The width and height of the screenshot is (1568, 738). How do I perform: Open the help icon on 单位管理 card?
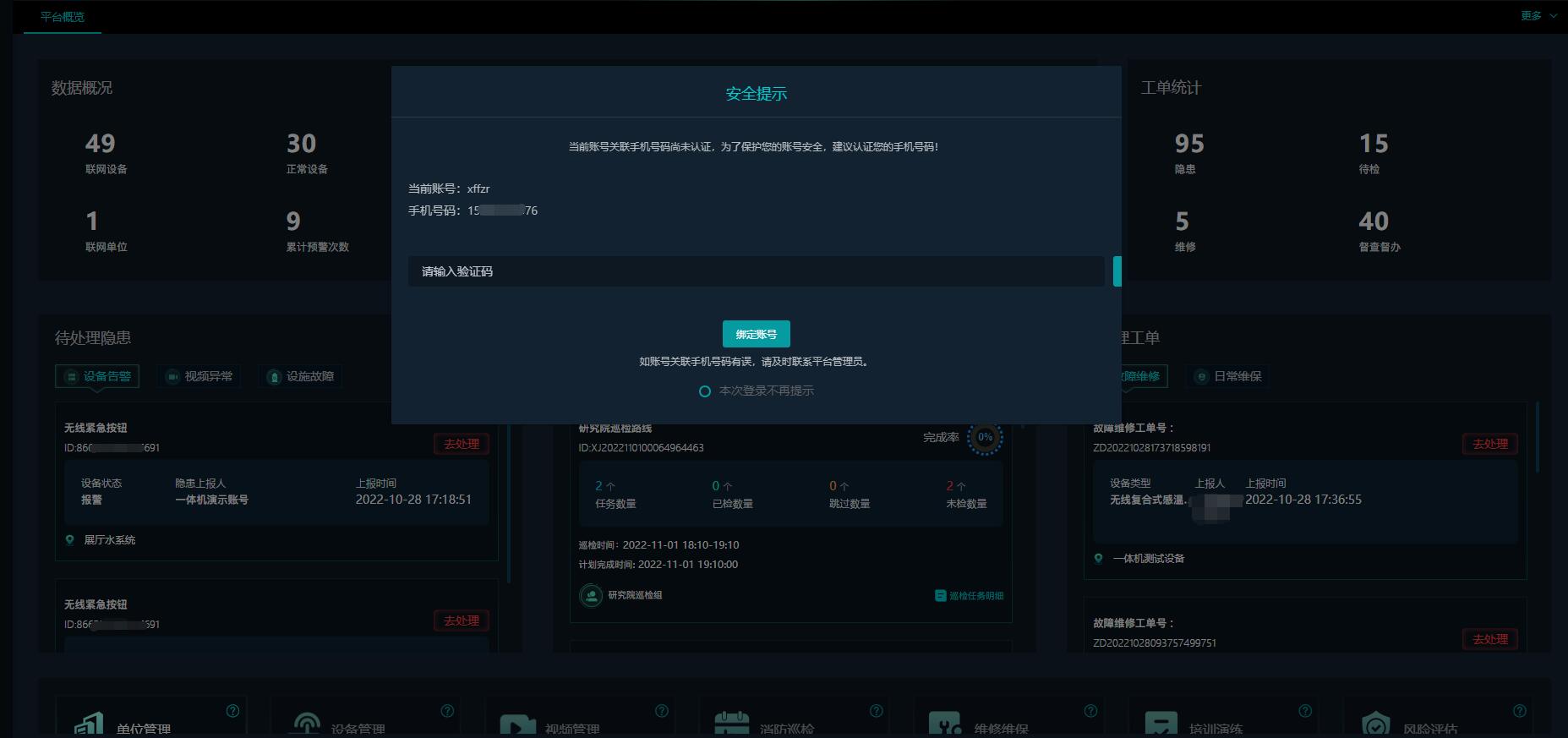click(233, 711)
